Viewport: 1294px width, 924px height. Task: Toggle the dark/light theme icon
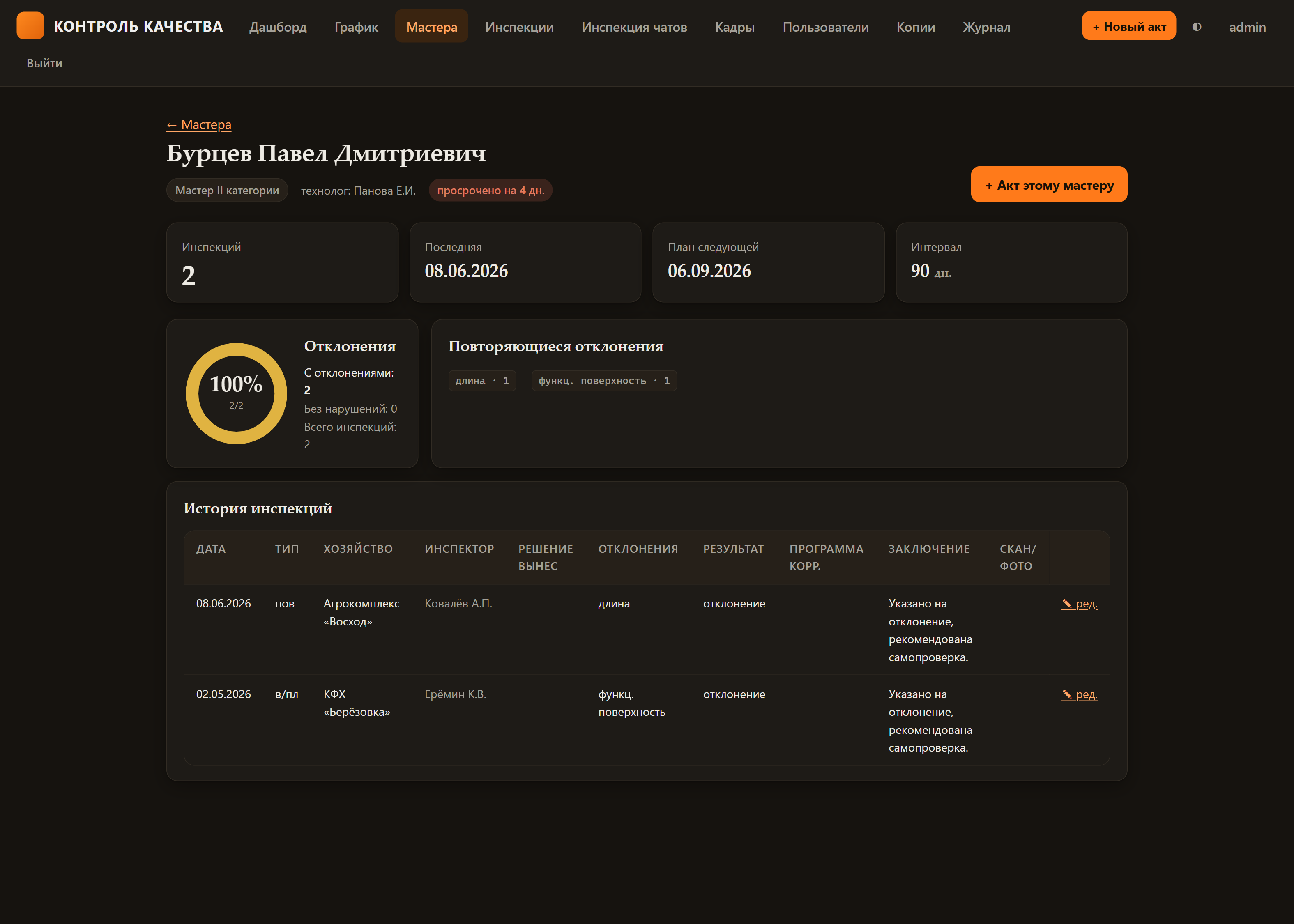click(x=1197, y=27)
